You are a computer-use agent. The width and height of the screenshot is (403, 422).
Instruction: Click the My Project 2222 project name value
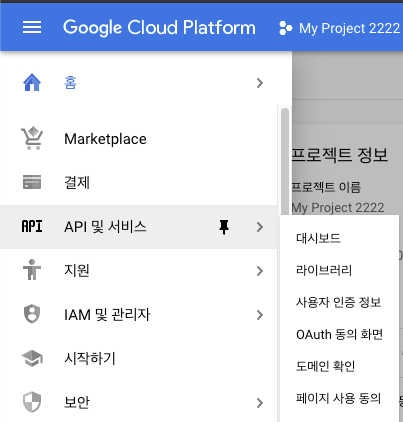(x=338, y=208)
